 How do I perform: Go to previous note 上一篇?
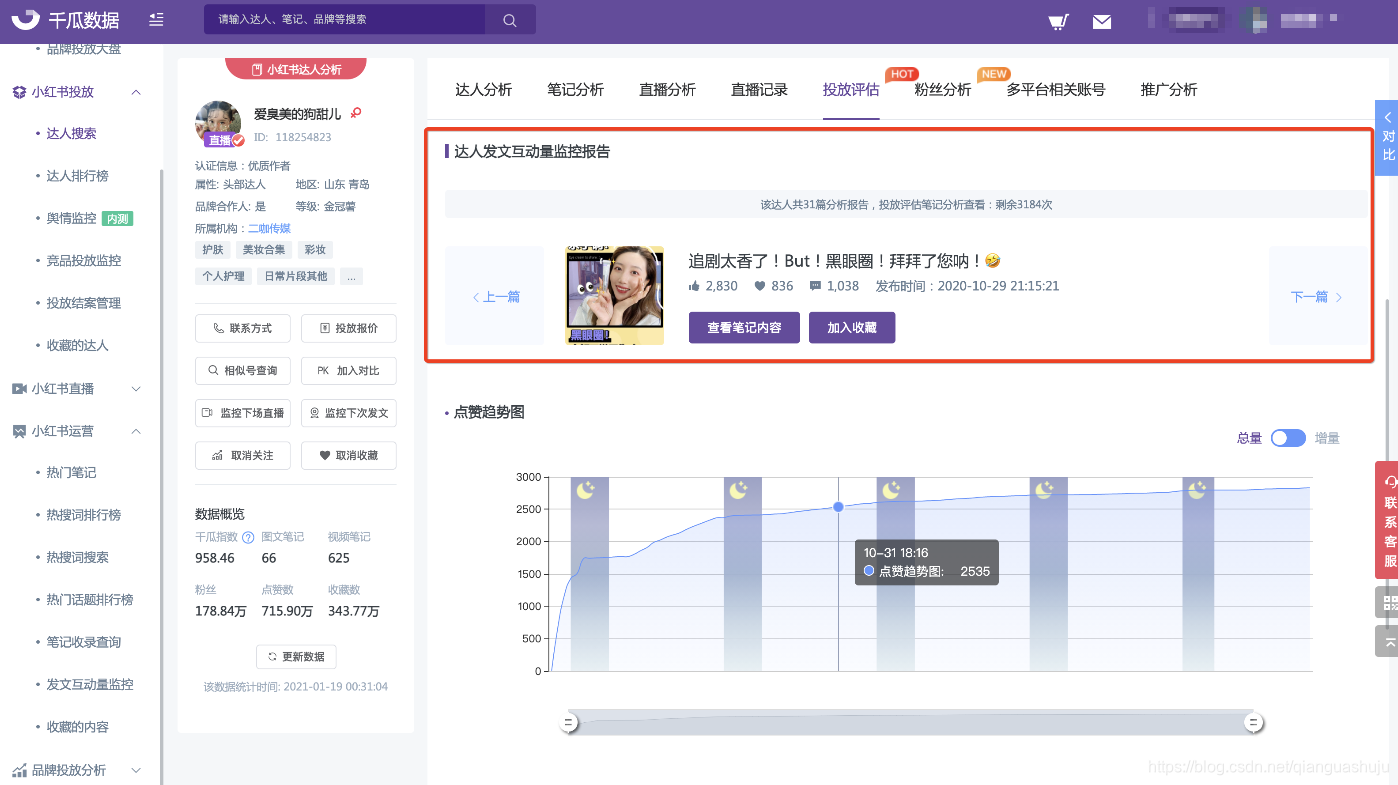(495, 297)
